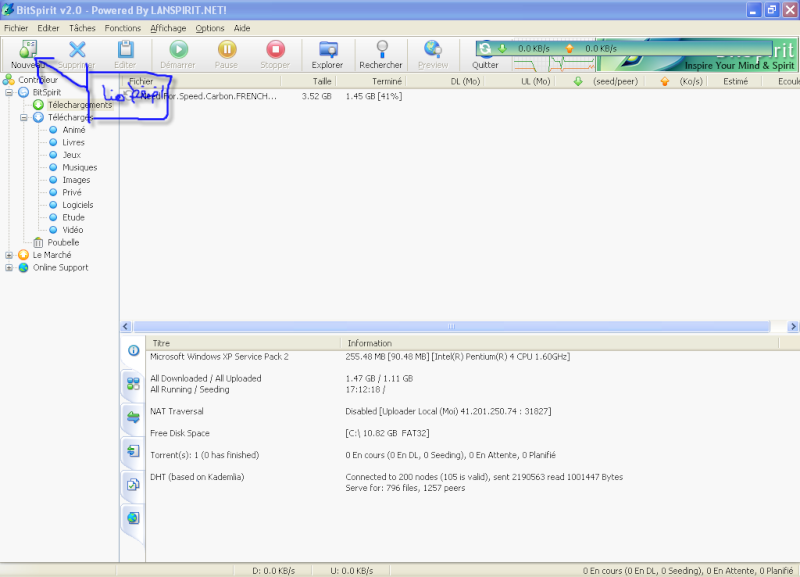Click the Pause toolbar icon
The image size is (800, 577).
227,49
